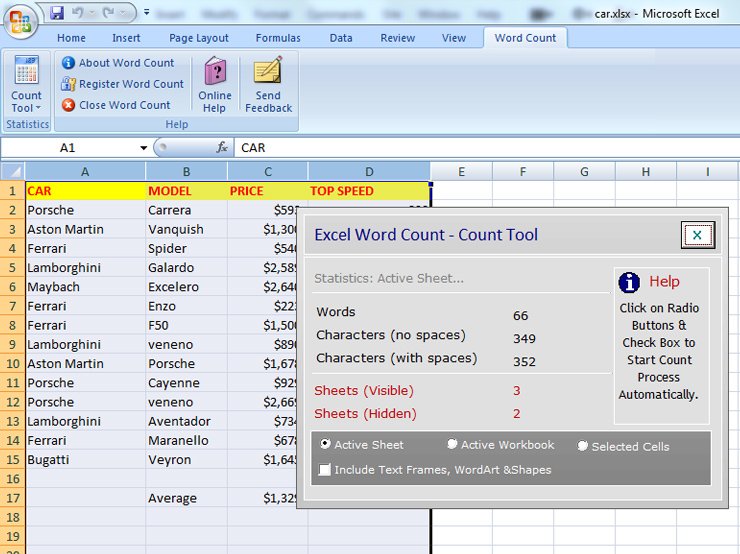Click the Office button orb
The height and width of the screenshot is (554, 740).
point(20,21)
